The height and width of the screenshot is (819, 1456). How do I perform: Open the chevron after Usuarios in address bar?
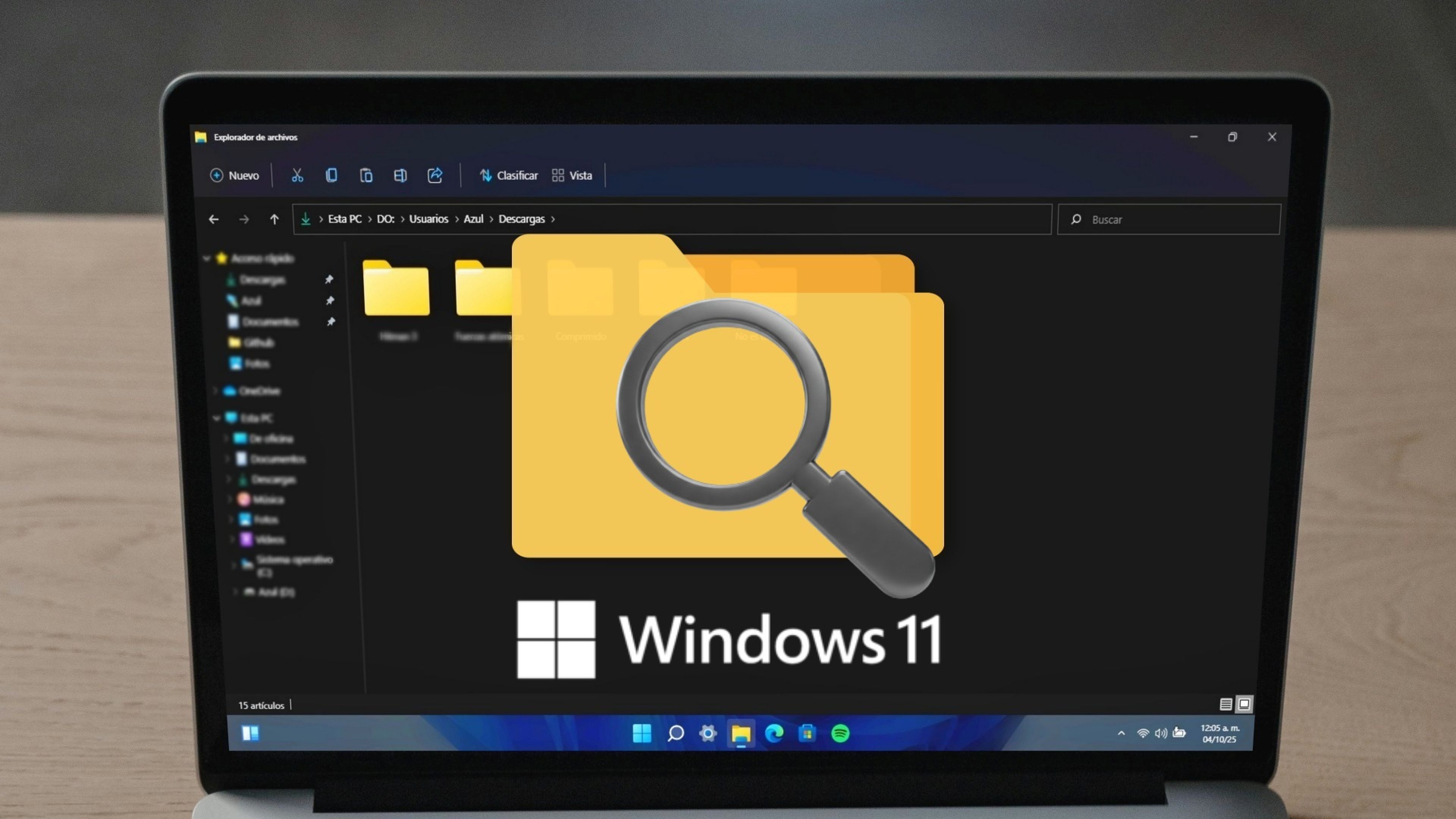point(457,219)
